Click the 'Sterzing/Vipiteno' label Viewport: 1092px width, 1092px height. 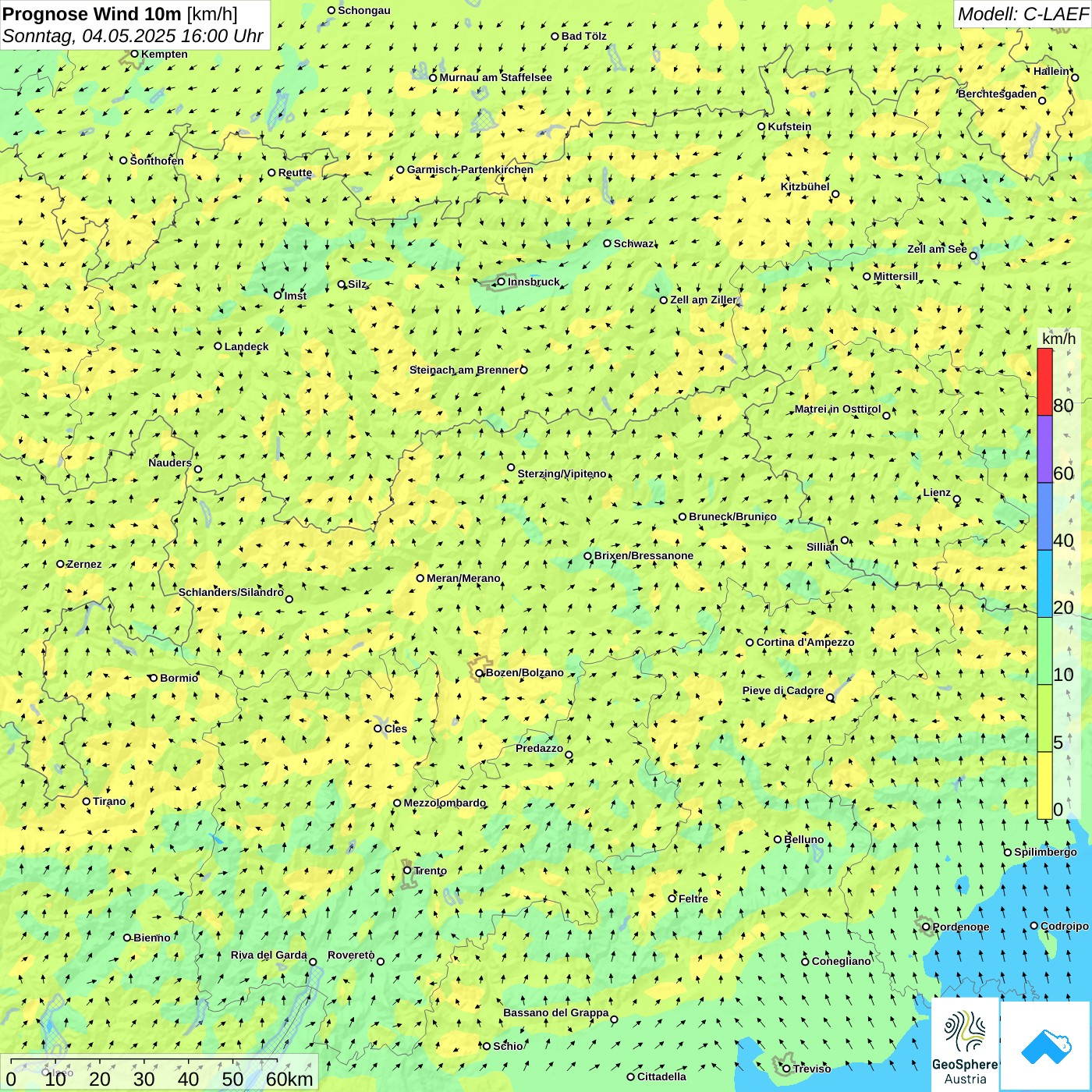(x=562, y=473)
